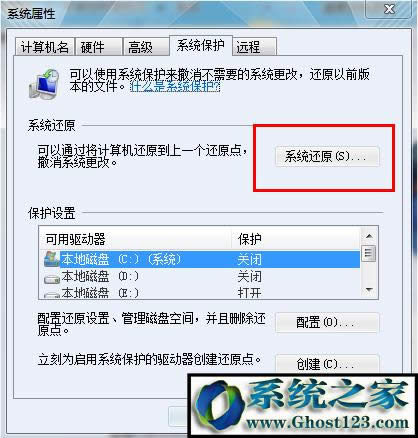418x438 pixels.
Task: Select the 系统保护 tab
Action: click(x=201, y=45)
